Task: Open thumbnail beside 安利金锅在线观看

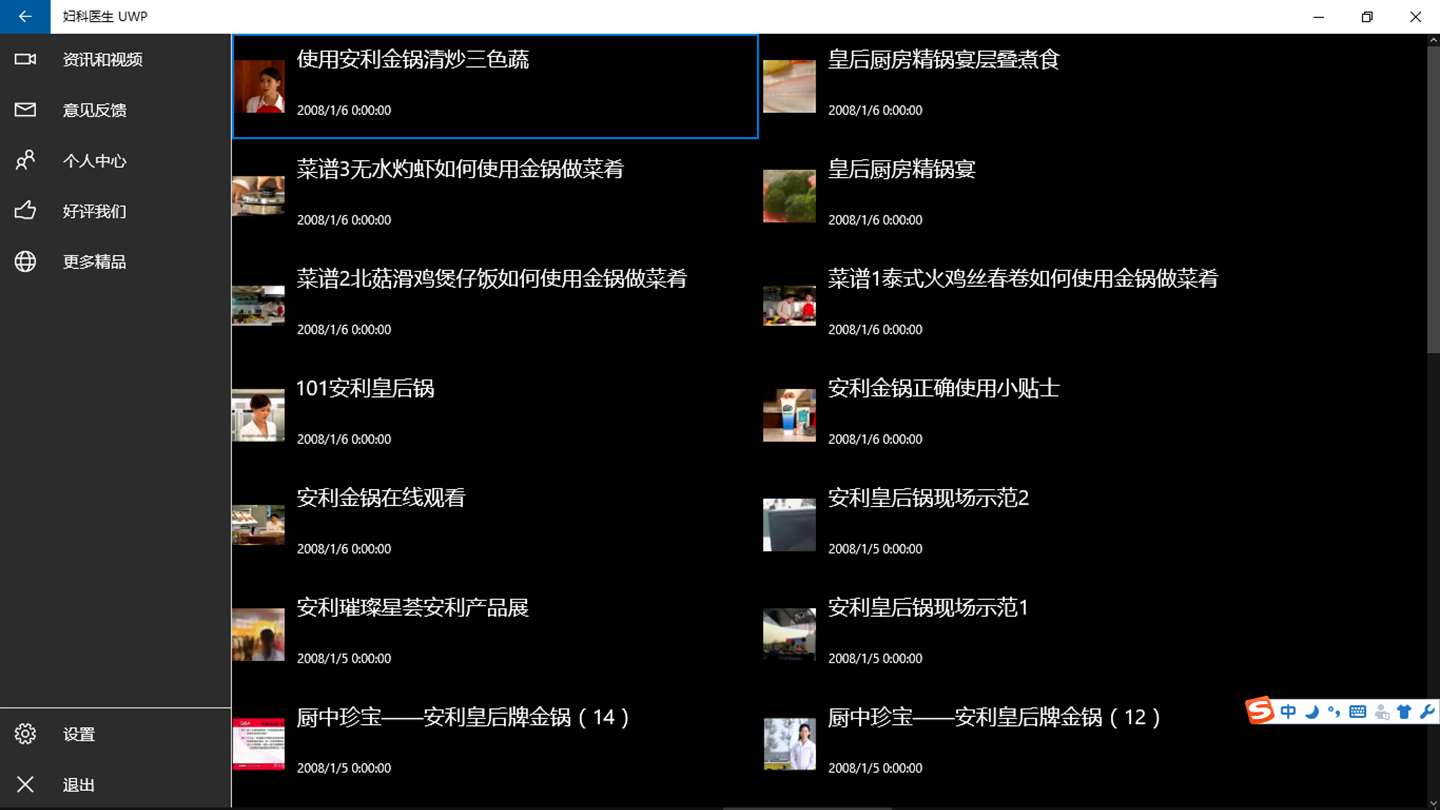Action: point(259,525)
